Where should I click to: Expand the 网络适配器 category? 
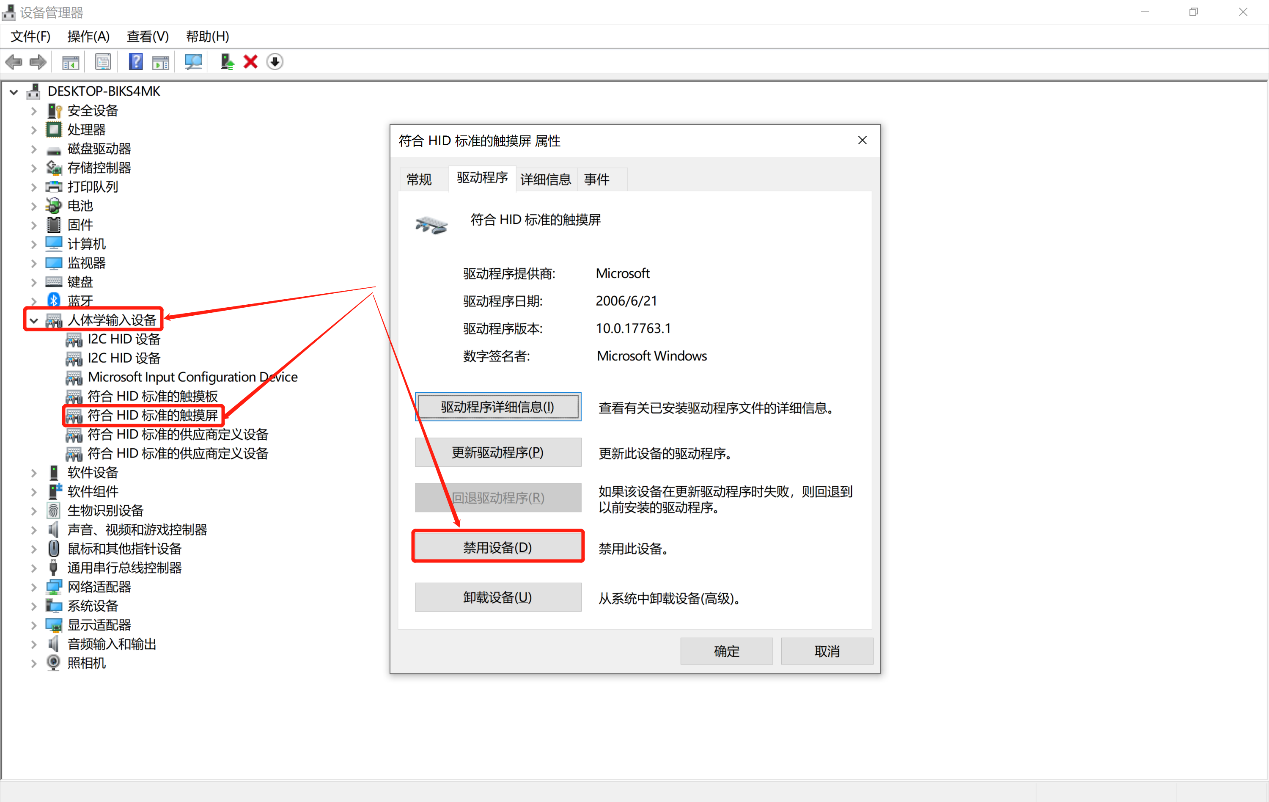(34, 587)
